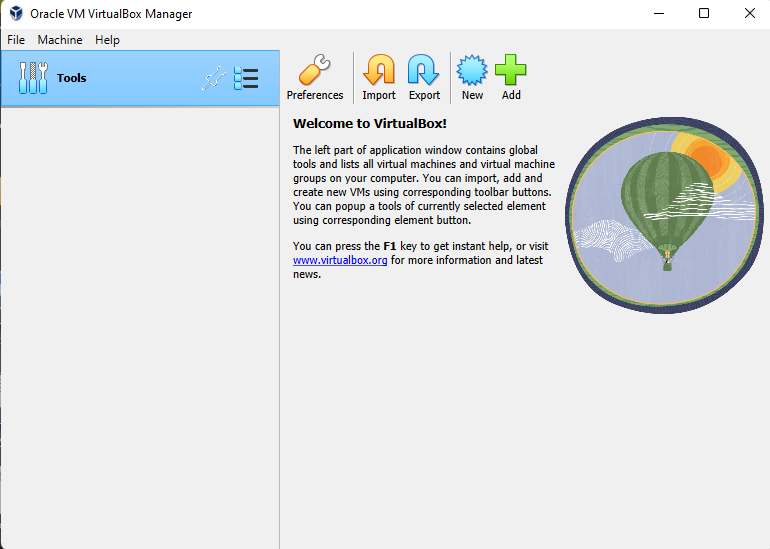Click the VirtualBox logo in title bar

(16, 13)
